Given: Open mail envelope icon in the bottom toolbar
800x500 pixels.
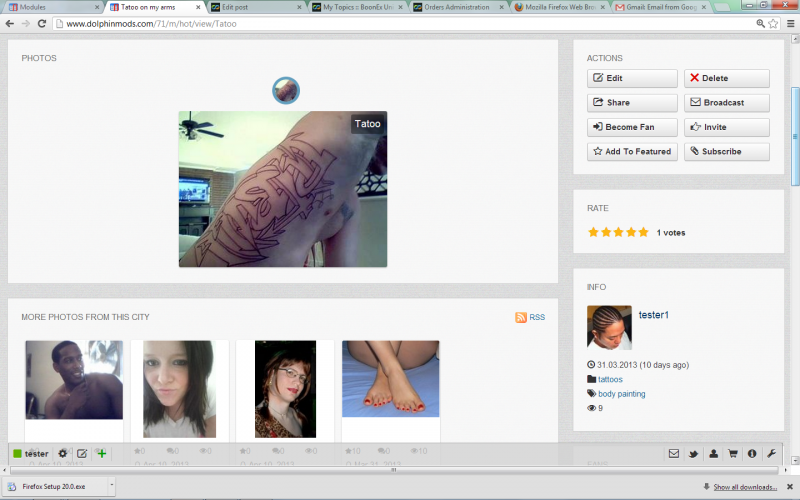Looking at the screenshot, I should pyautogui.click(x=673, y=453).
